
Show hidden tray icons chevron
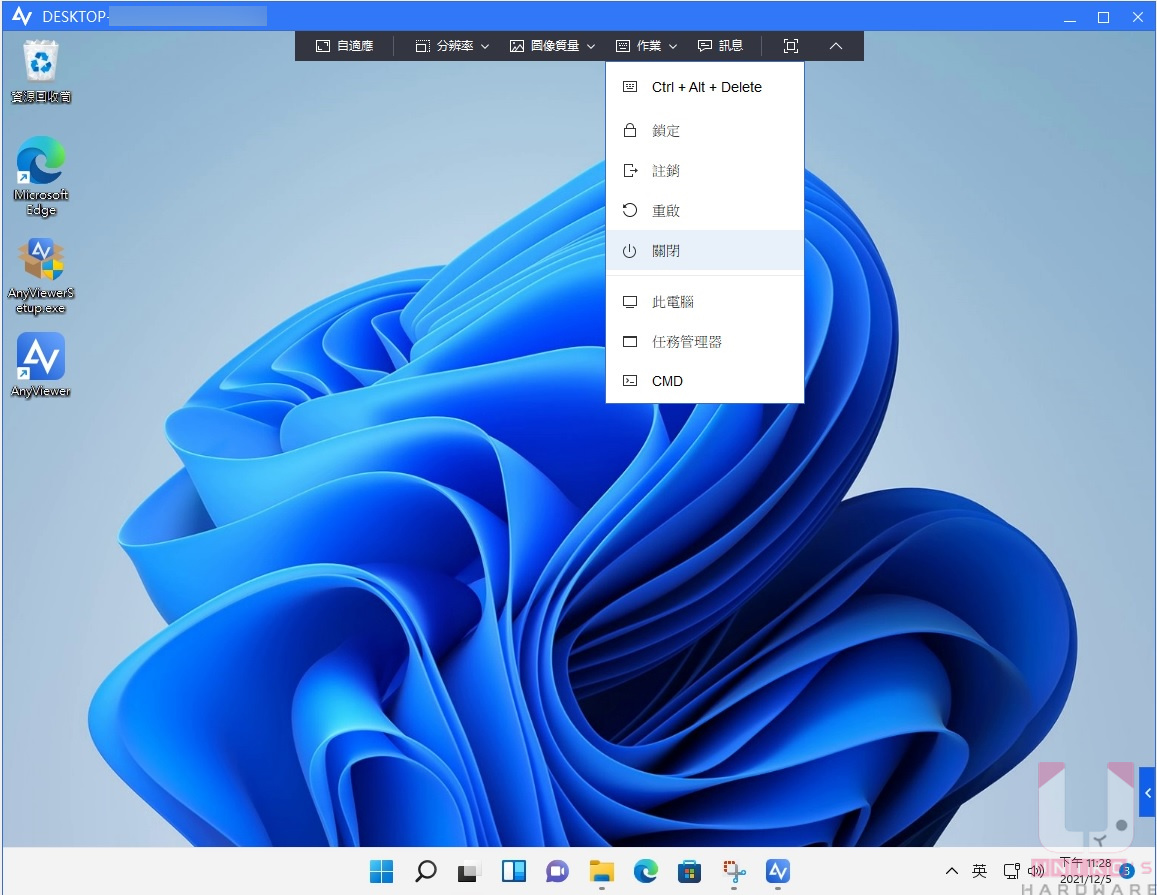pos(952,871)
